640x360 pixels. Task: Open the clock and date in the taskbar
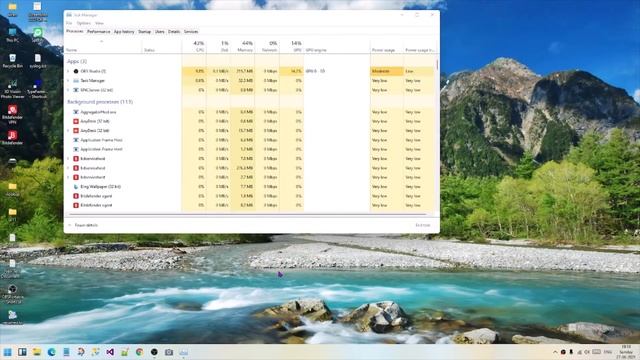[625, 352]
